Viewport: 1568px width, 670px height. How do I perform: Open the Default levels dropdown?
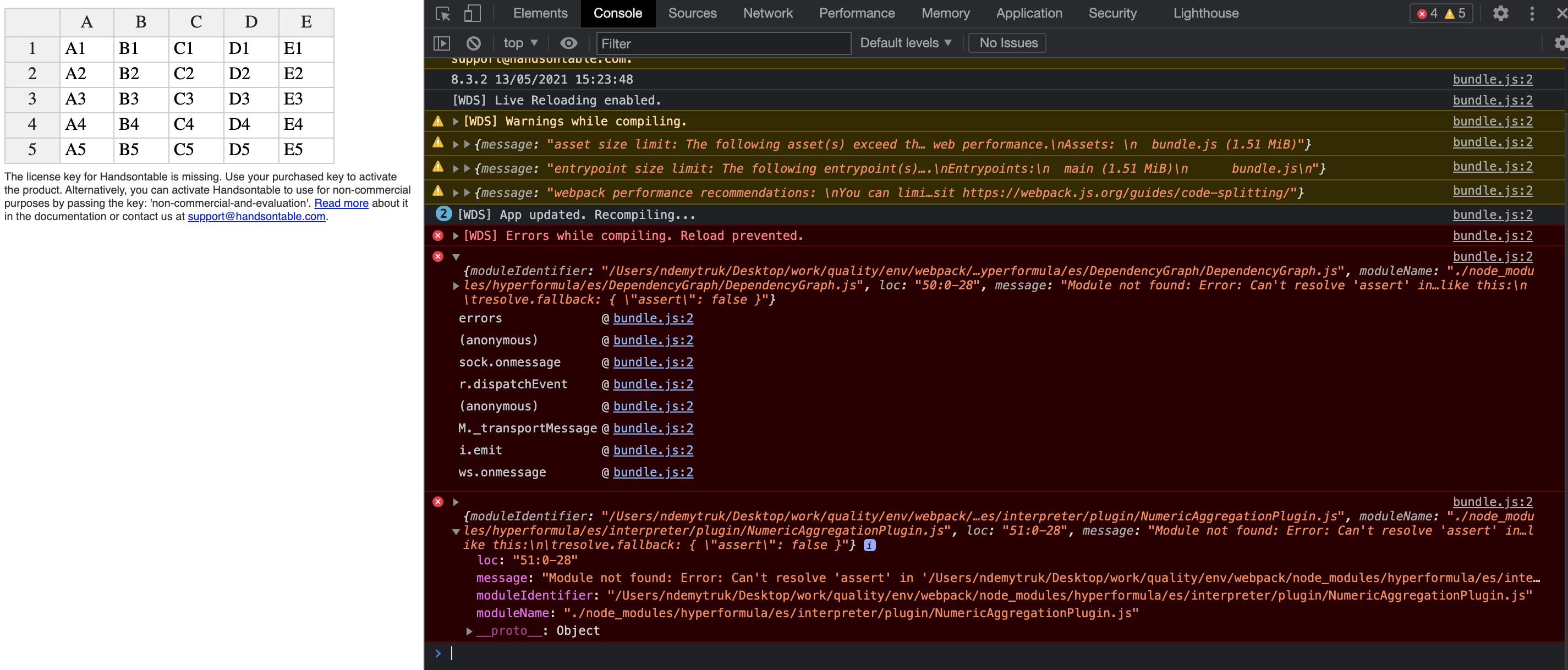point(904,42)
